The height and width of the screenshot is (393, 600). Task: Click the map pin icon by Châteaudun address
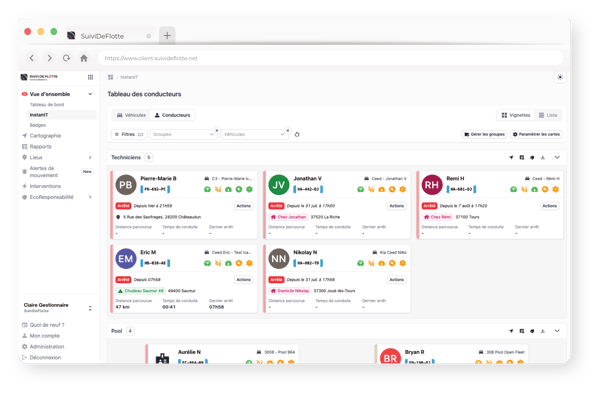(x=118, y=217)
